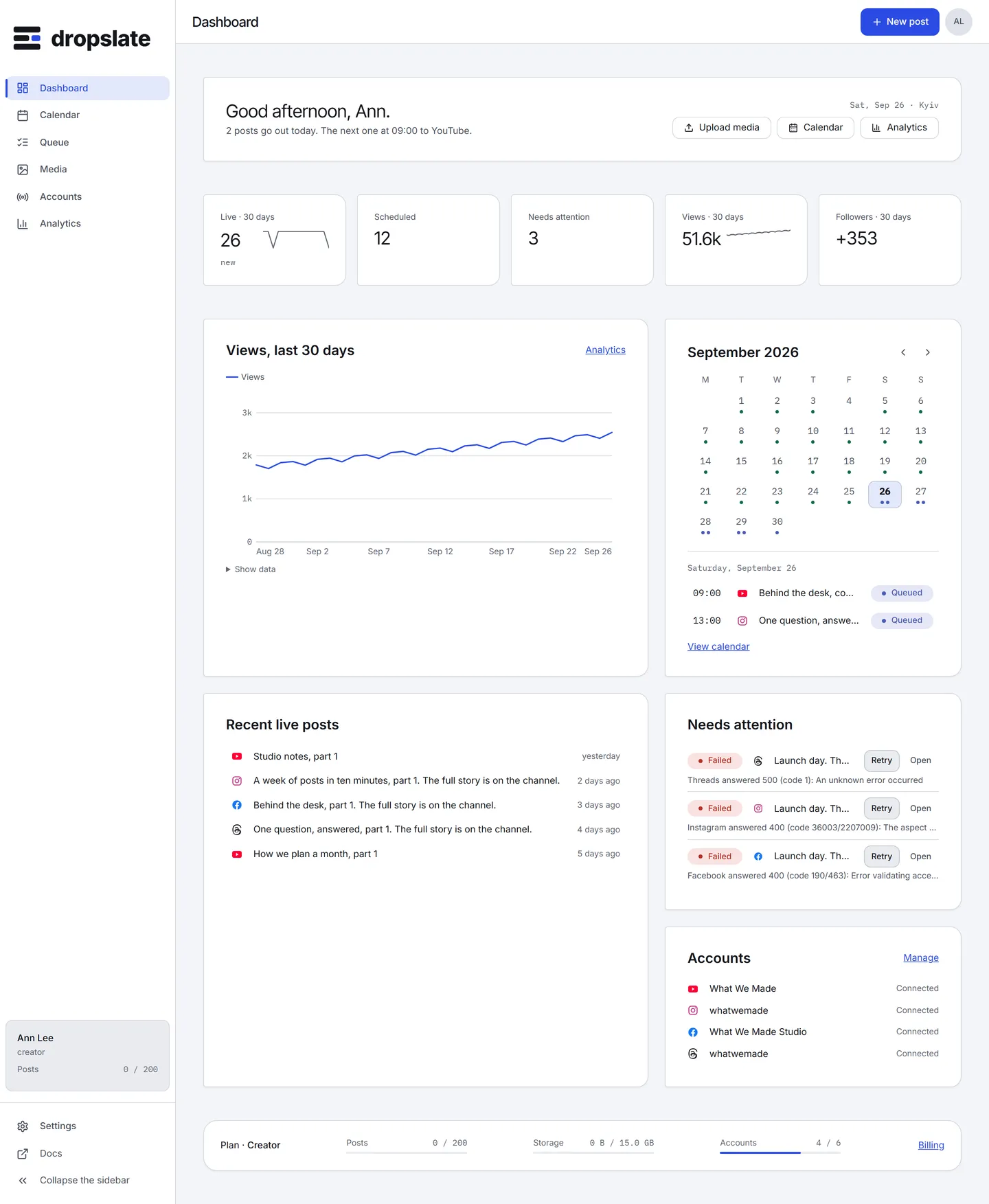This screenshot has height=1204, width=989.
Task: Click Threads icon next to whatwemade account
Action: click(x=693, y=1054)
